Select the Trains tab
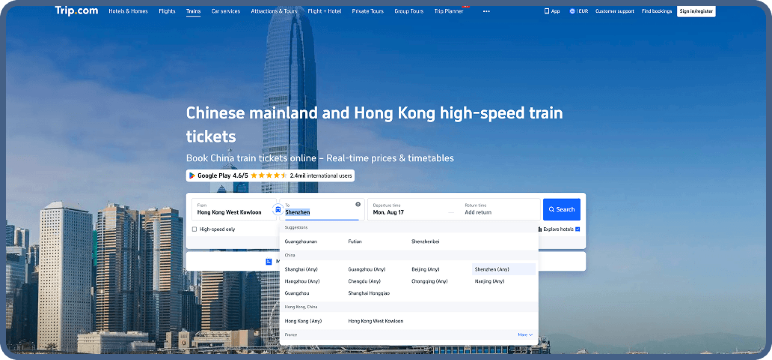772x360 pixels. pyautogui.click(x=193, y=11)
